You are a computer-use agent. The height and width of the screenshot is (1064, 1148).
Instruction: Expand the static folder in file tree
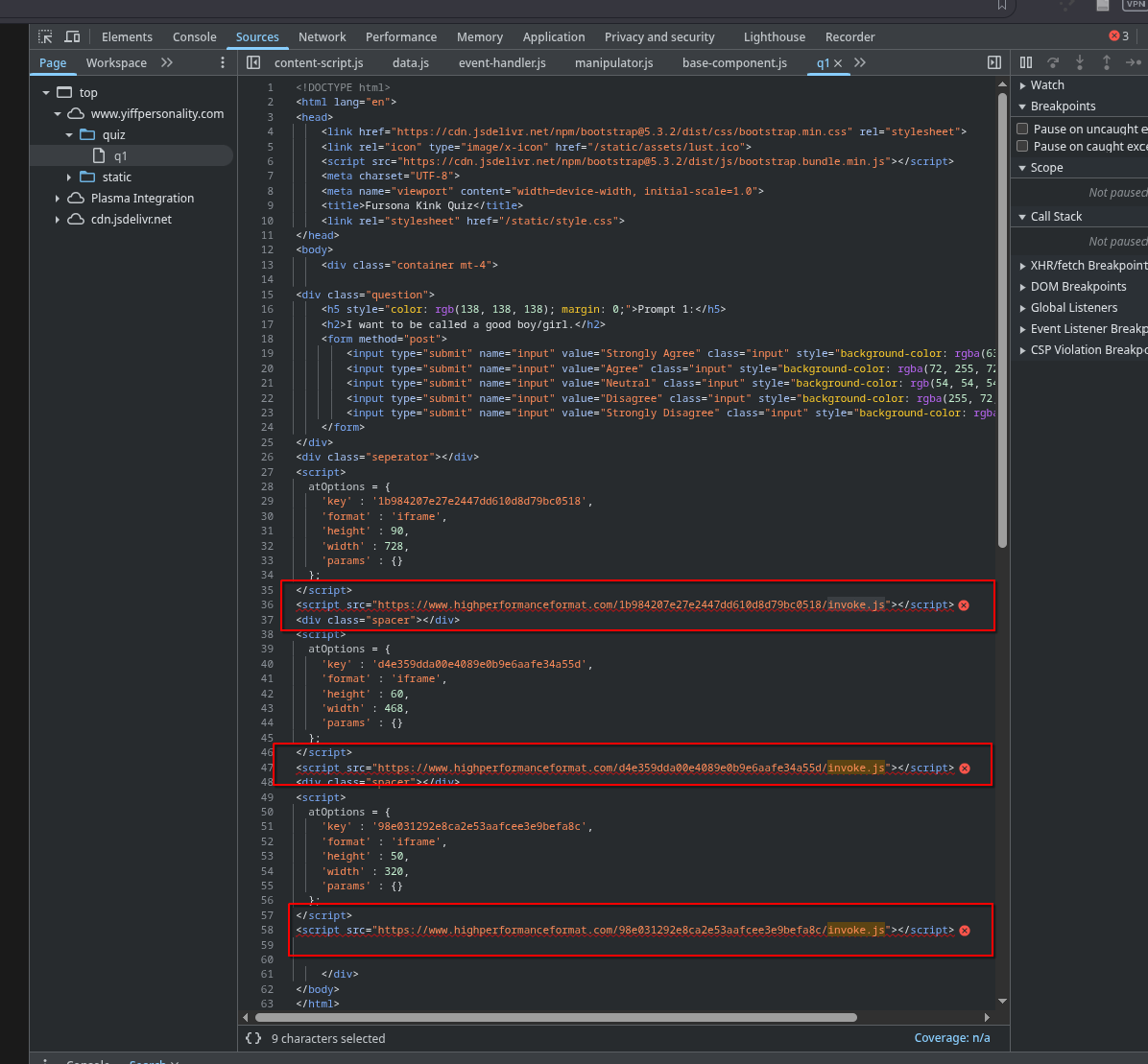pos(69,177)
